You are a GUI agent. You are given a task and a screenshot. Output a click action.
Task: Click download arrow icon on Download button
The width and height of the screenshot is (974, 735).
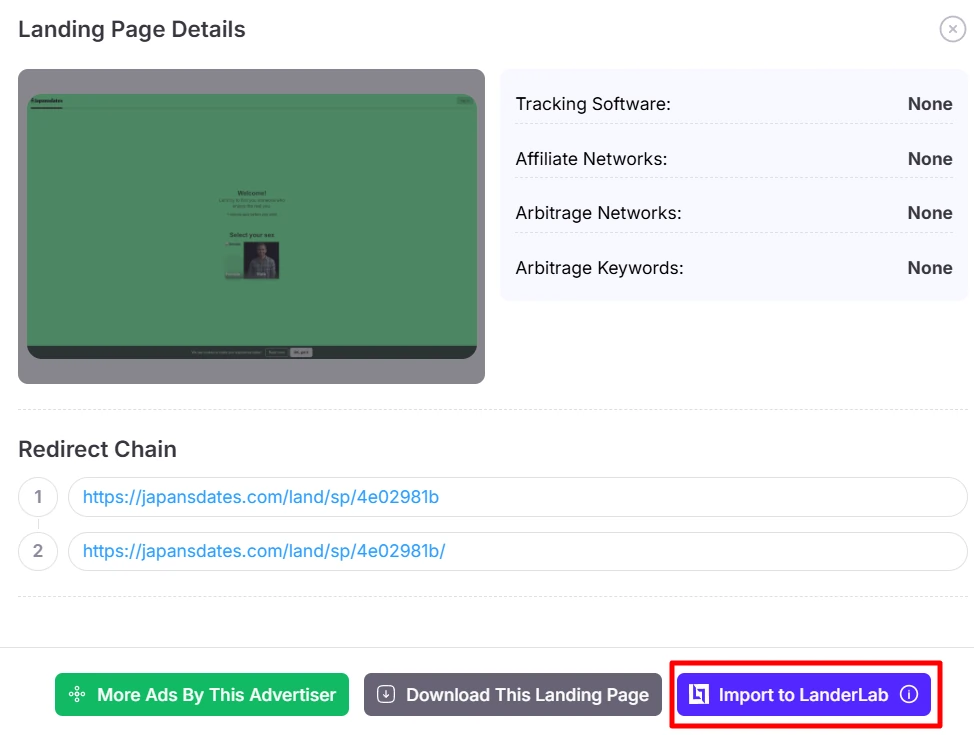click(x=386, y=694)
